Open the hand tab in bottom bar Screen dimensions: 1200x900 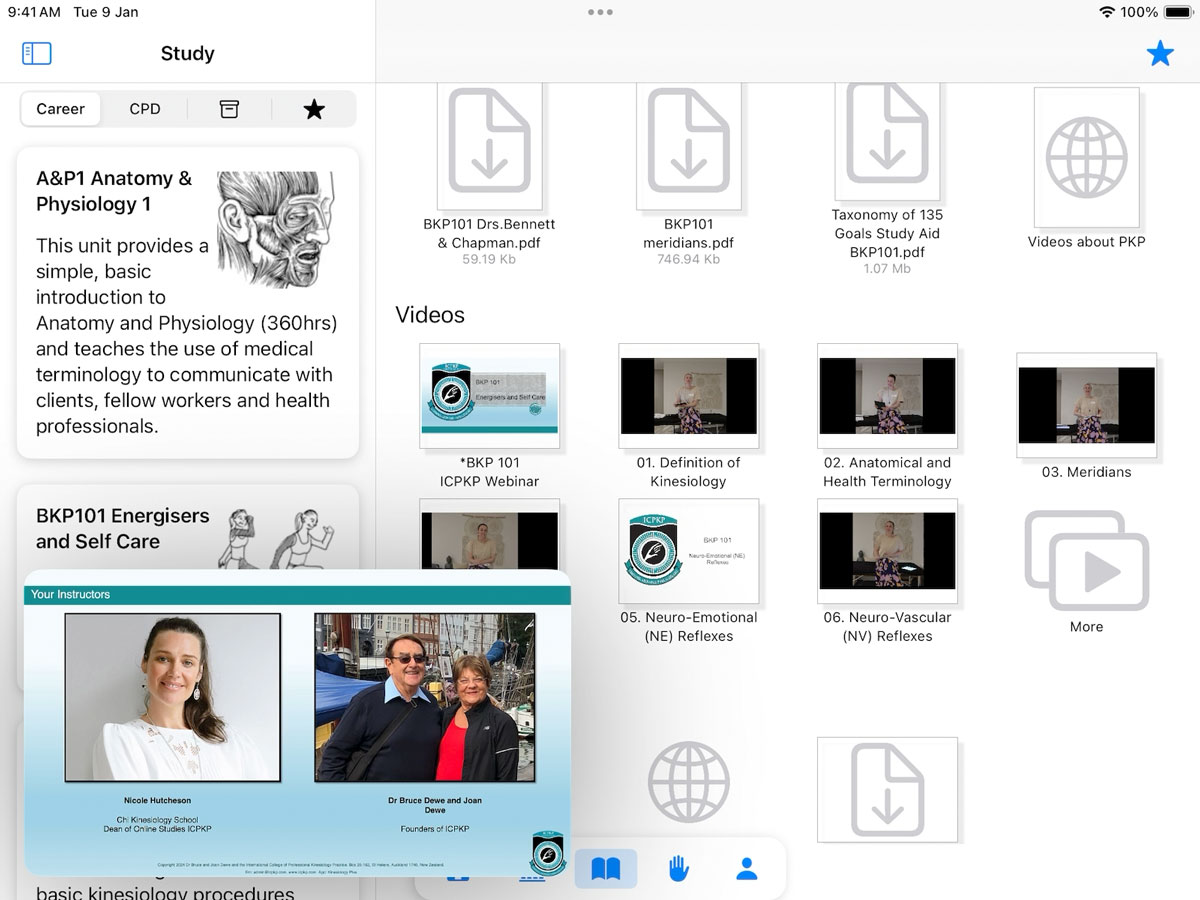coord(679,868)
